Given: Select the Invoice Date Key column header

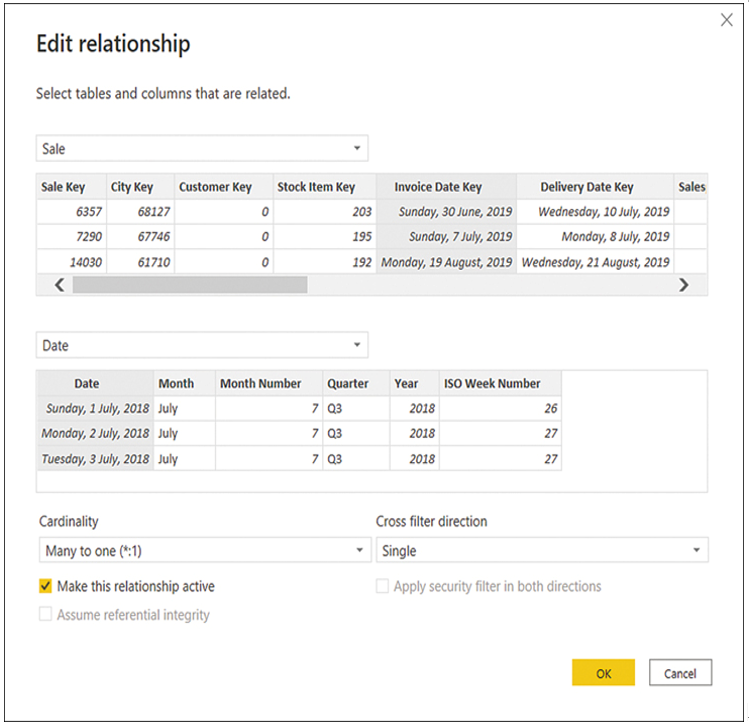Looking at the screenshot, I should tap(446, 187).
